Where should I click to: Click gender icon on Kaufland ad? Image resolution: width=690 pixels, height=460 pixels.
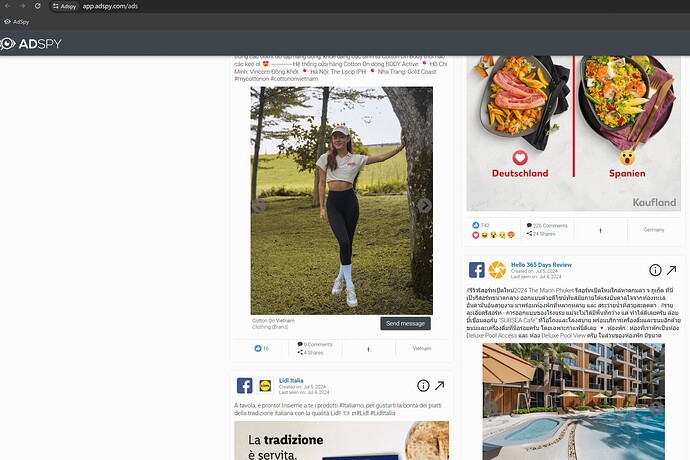(600, 230)
